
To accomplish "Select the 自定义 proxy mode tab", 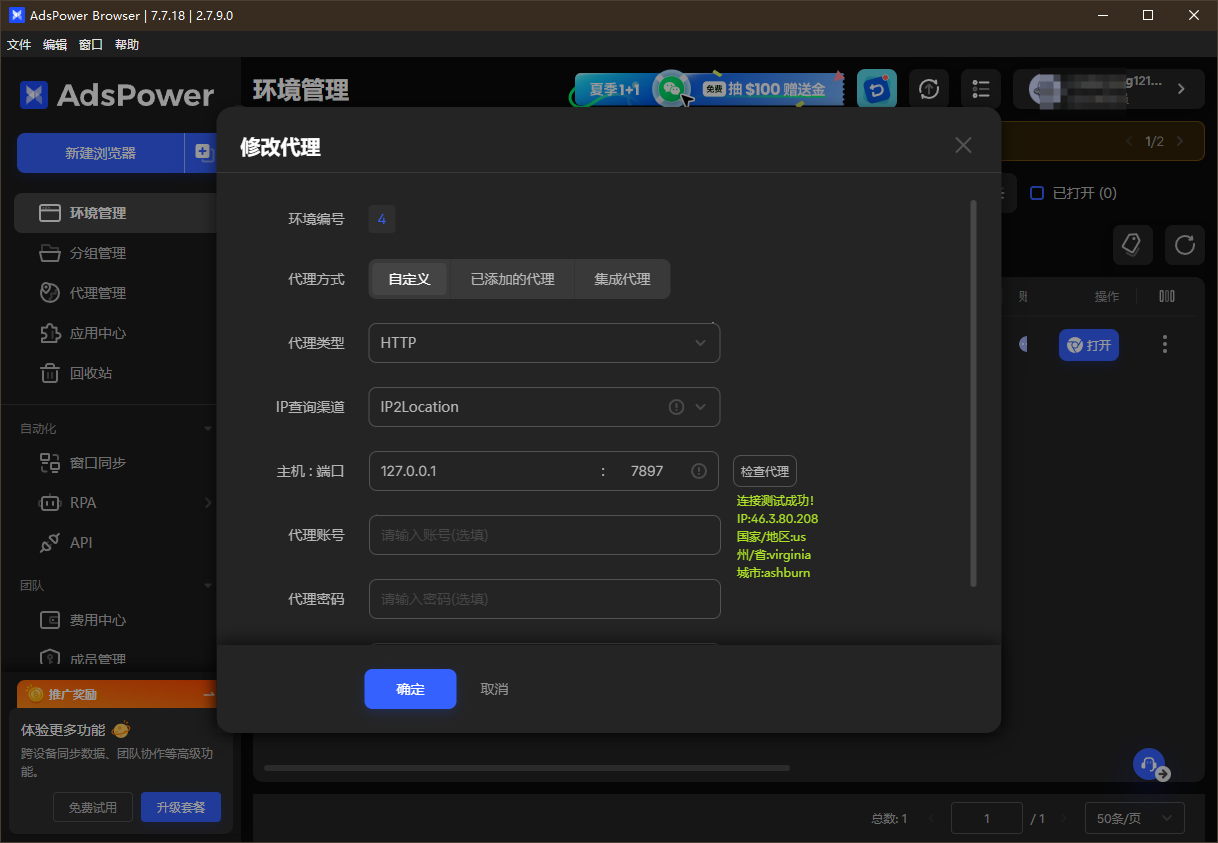I will pyautogui.click(x=409, y=279).
